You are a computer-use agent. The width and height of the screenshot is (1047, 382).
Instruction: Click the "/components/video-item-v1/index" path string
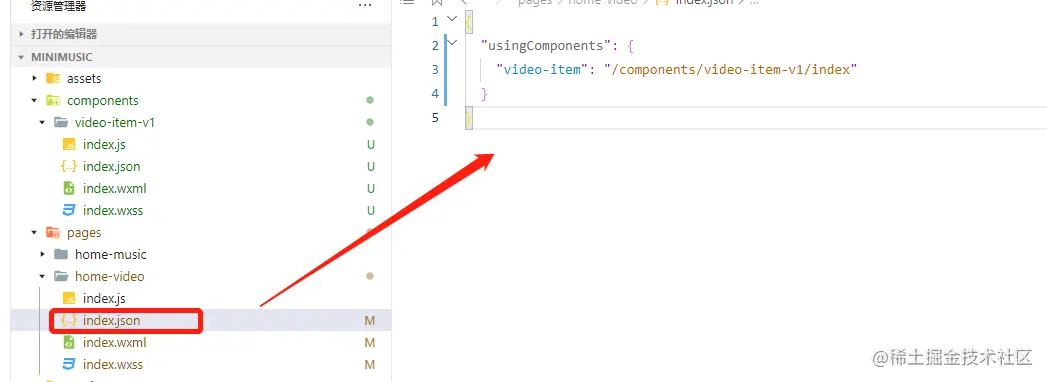[x=730, y=69]
